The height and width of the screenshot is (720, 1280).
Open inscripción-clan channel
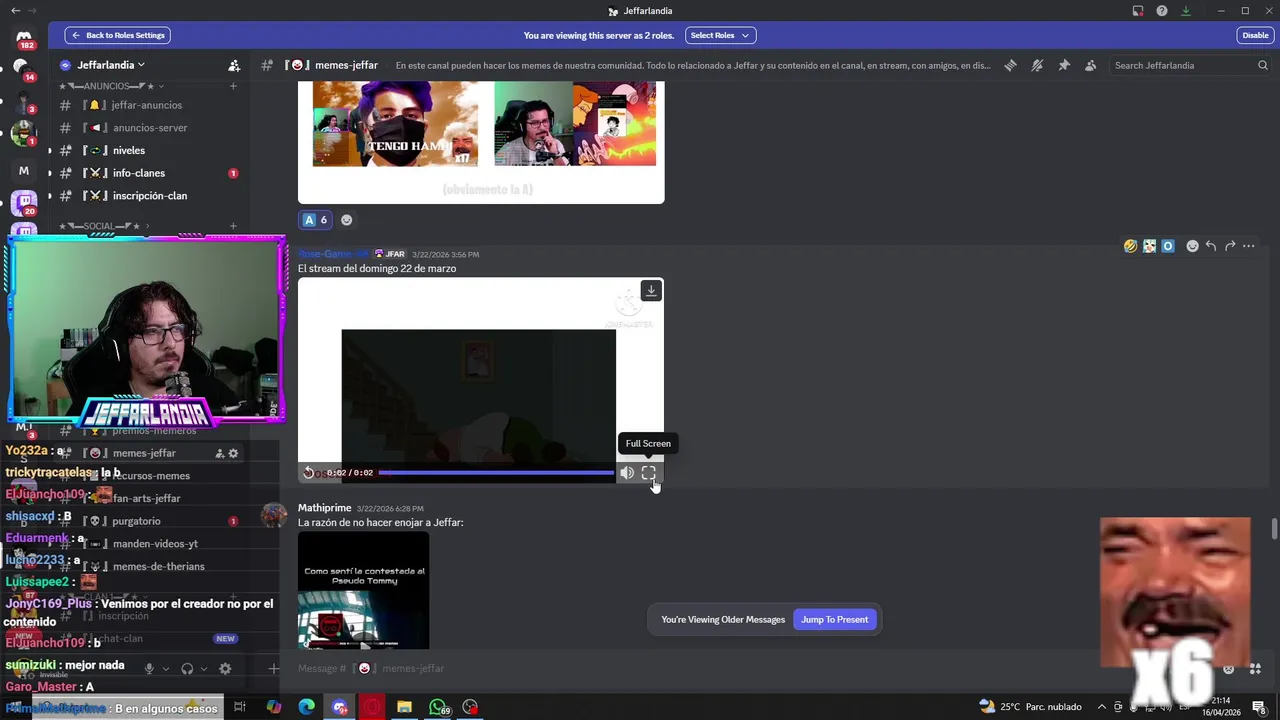[x=149, y=196]
